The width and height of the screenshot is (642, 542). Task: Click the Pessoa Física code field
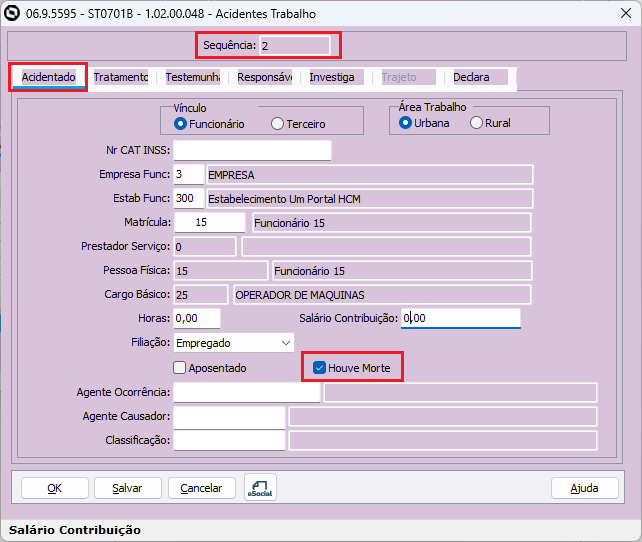pyautogui.click(x=221, y=271)
